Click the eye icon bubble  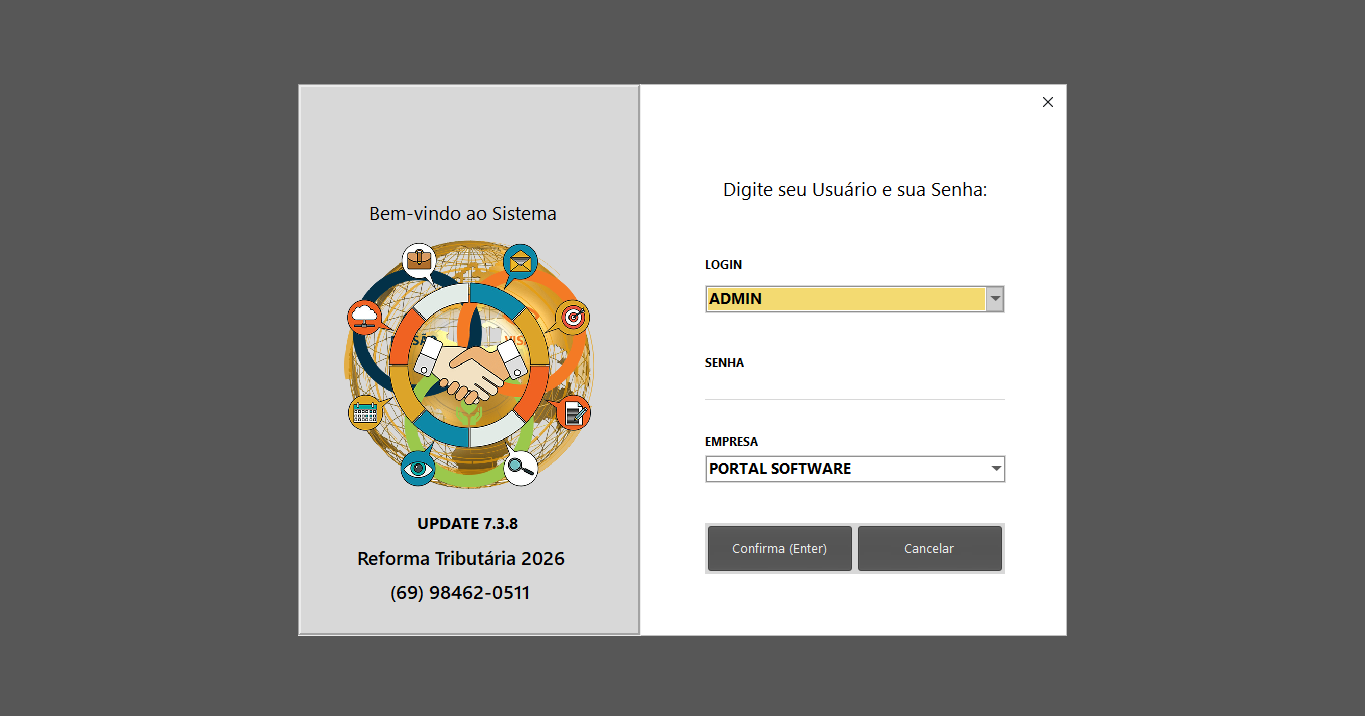[x=418, y=467]
